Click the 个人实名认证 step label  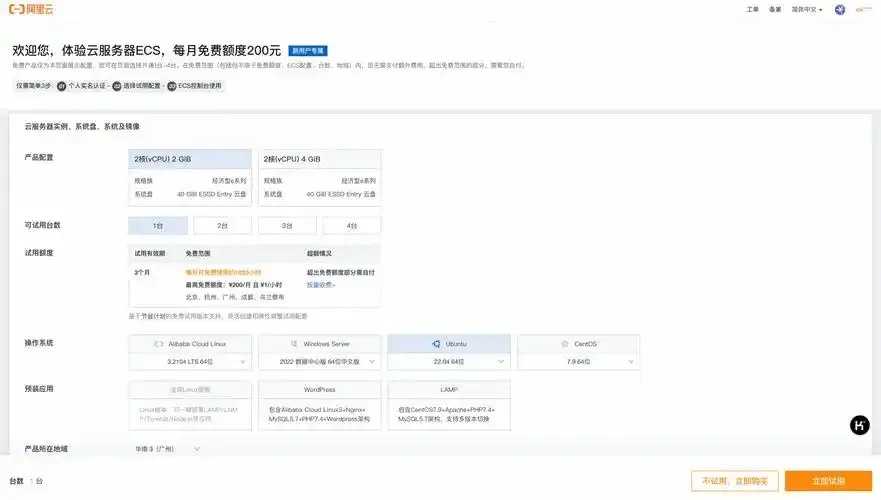(87, 86)
